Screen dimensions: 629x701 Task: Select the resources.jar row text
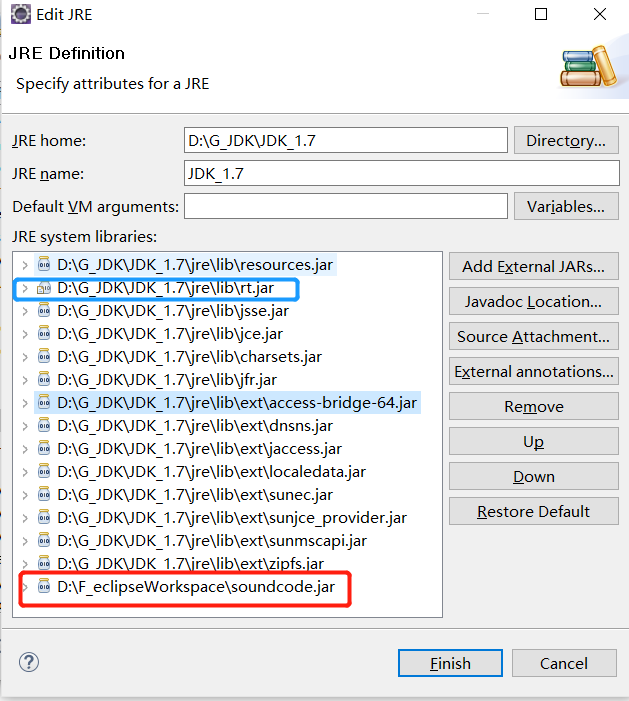[195, 265]
